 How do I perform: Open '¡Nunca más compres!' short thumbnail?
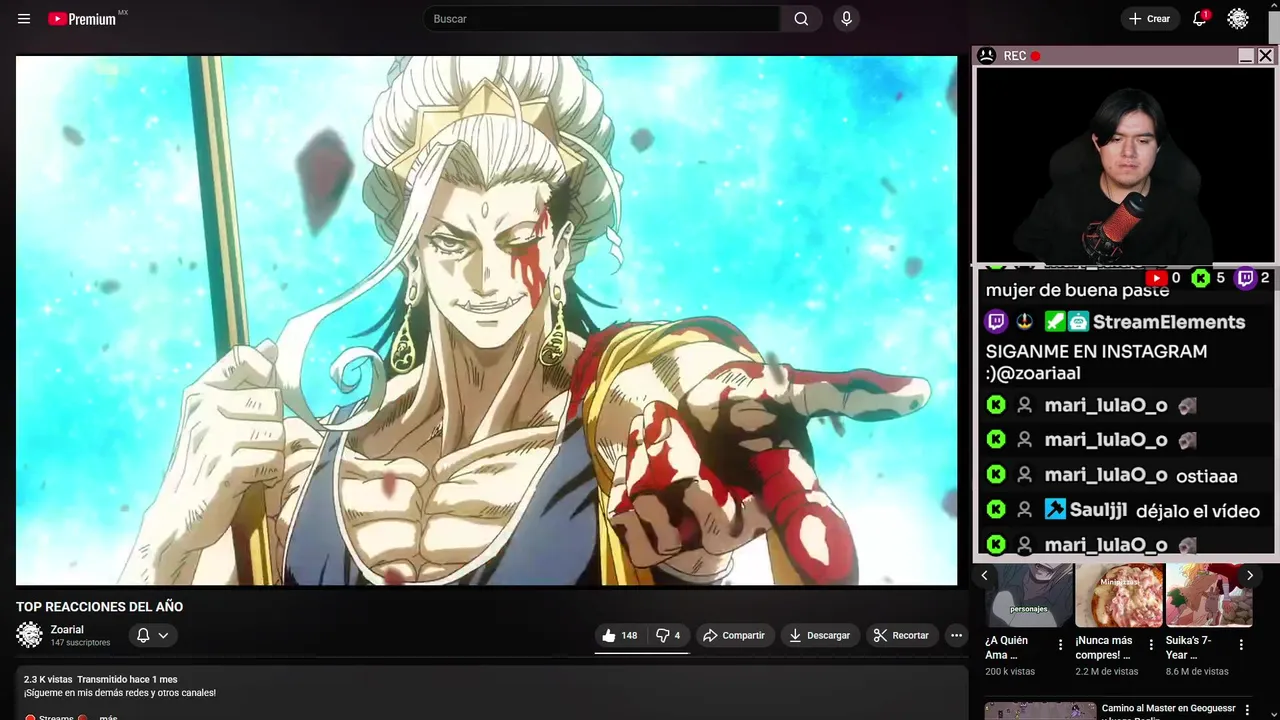(1119, 596)
